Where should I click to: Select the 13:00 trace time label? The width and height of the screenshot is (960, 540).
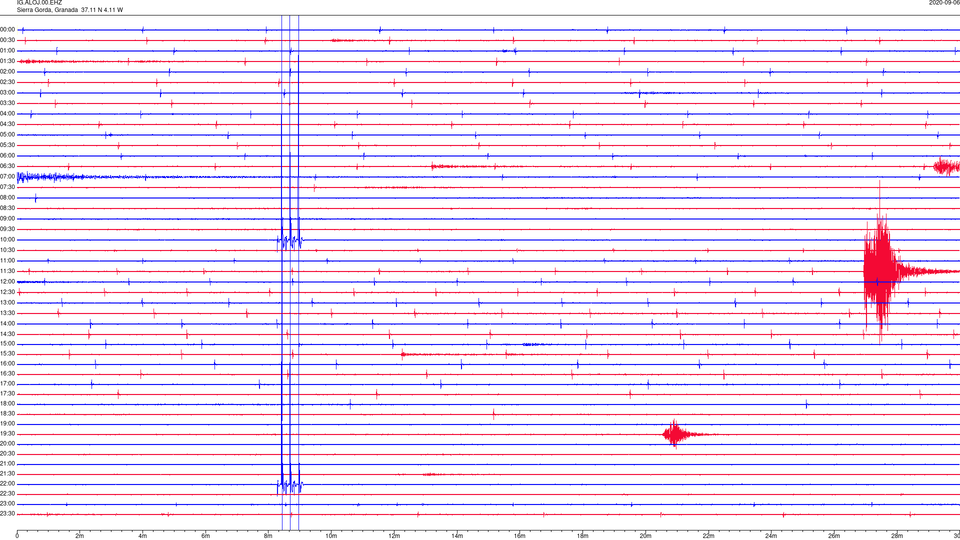pyautogui.click(x=7, y=302)
